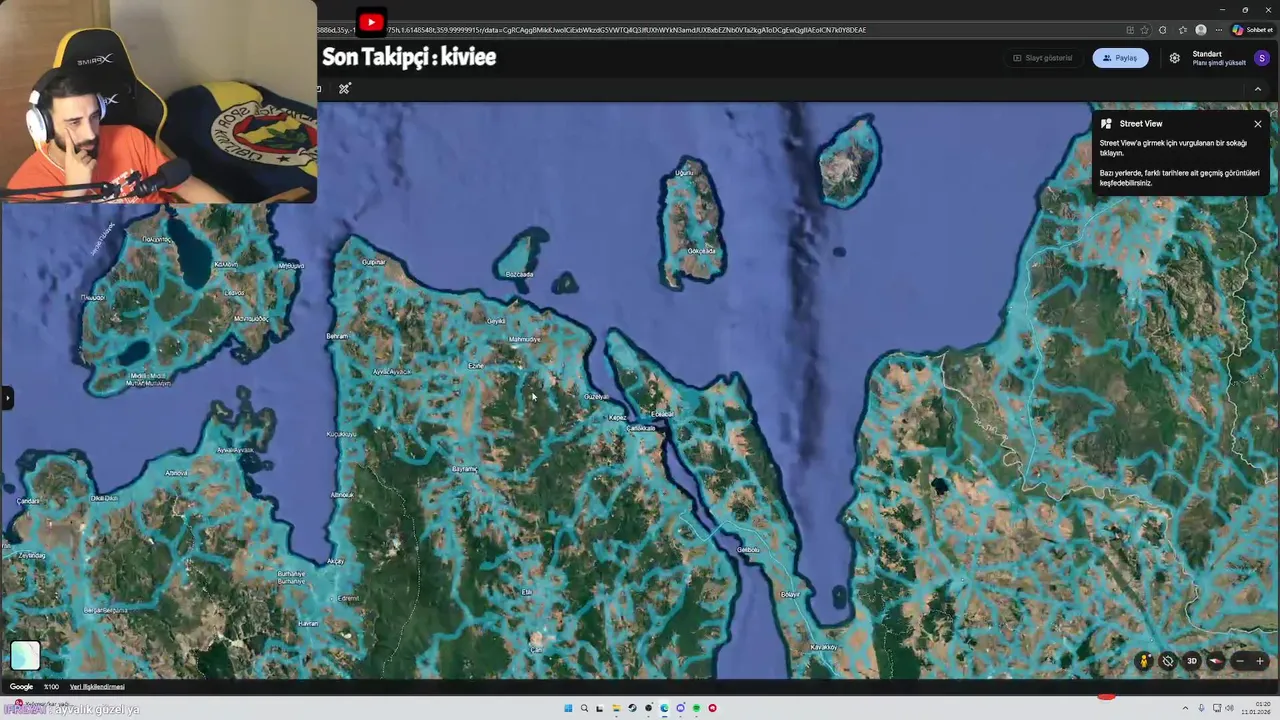Open the map layers thumbnail

coord(25,655)
